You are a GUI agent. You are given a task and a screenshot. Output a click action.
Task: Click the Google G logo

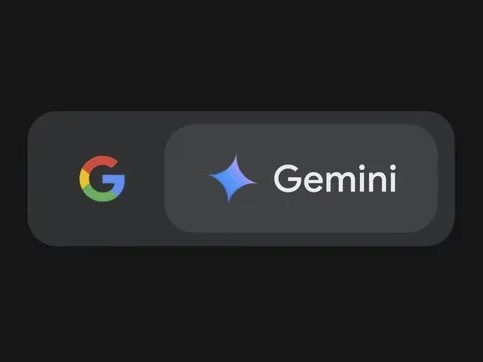(102, 179)
